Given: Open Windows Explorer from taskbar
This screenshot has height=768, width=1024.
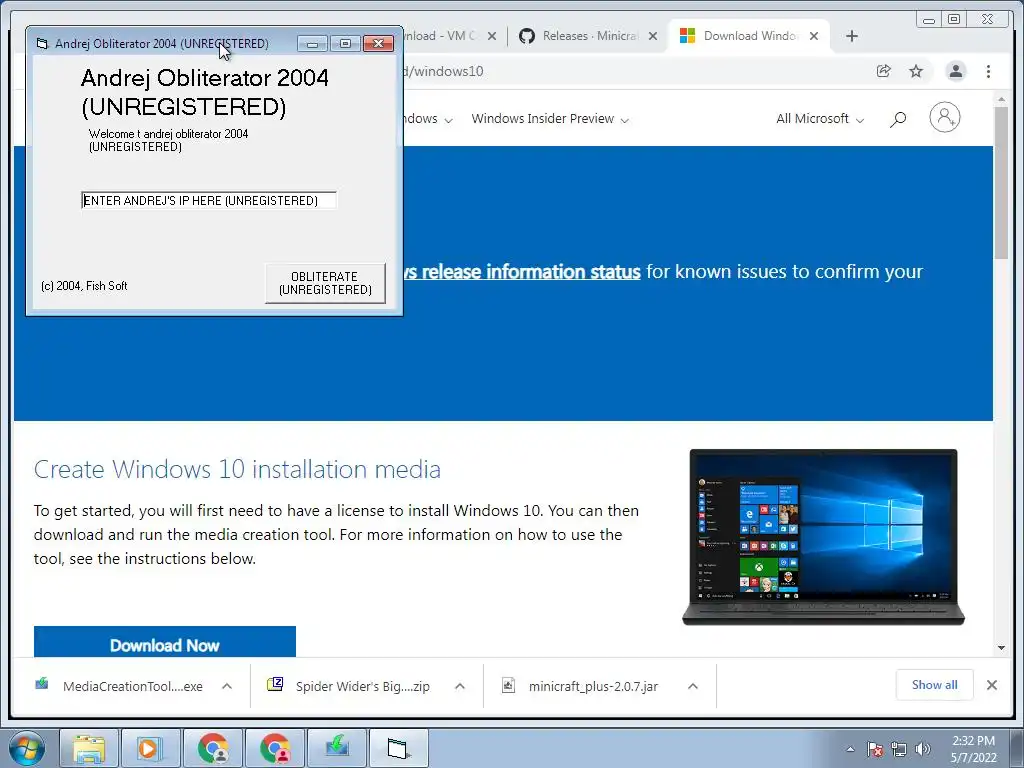Looking at the screenshot, I should (x=89, y=748).
